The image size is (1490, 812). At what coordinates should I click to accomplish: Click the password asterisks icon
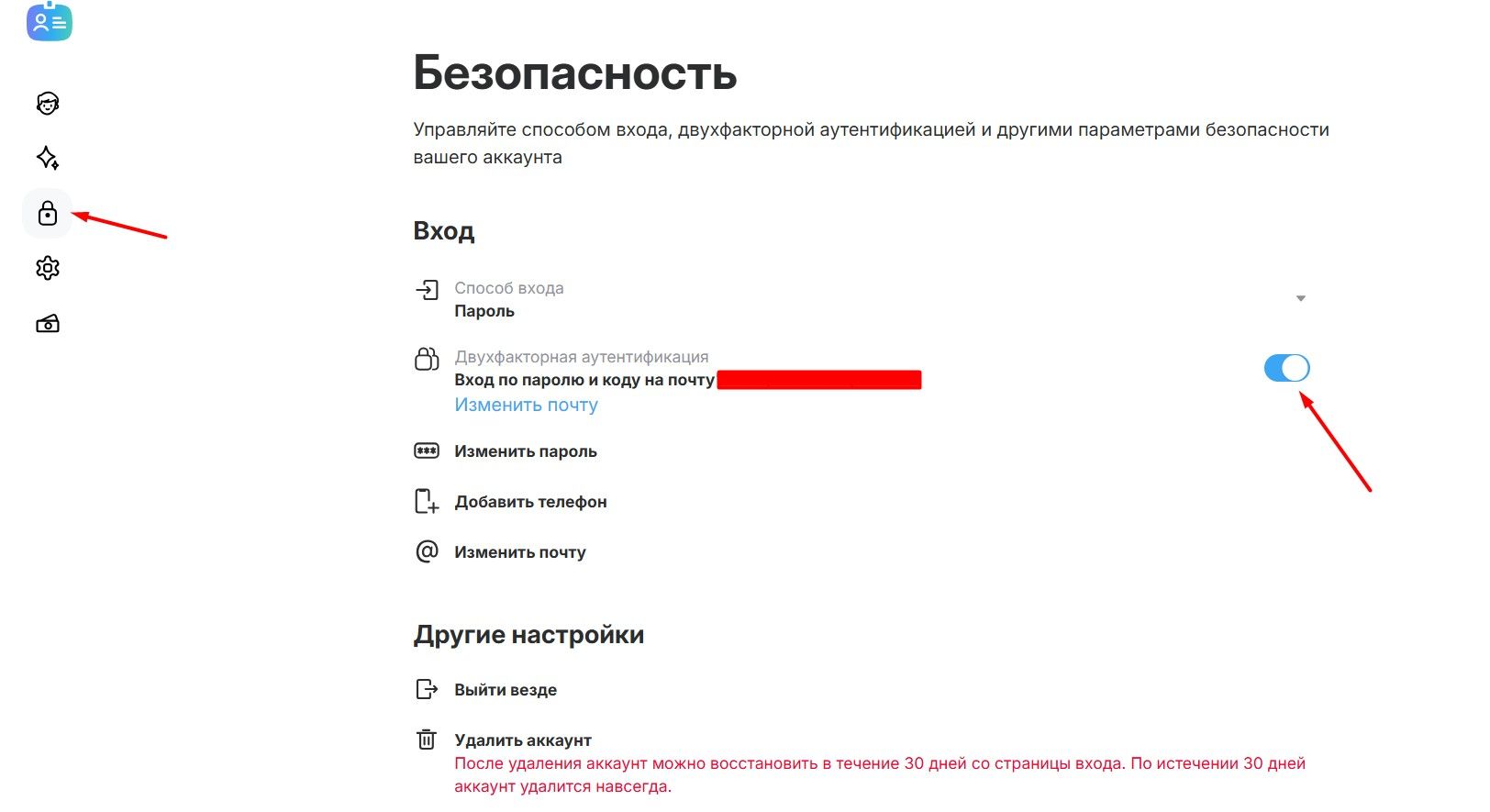click(x=427, y=450)
